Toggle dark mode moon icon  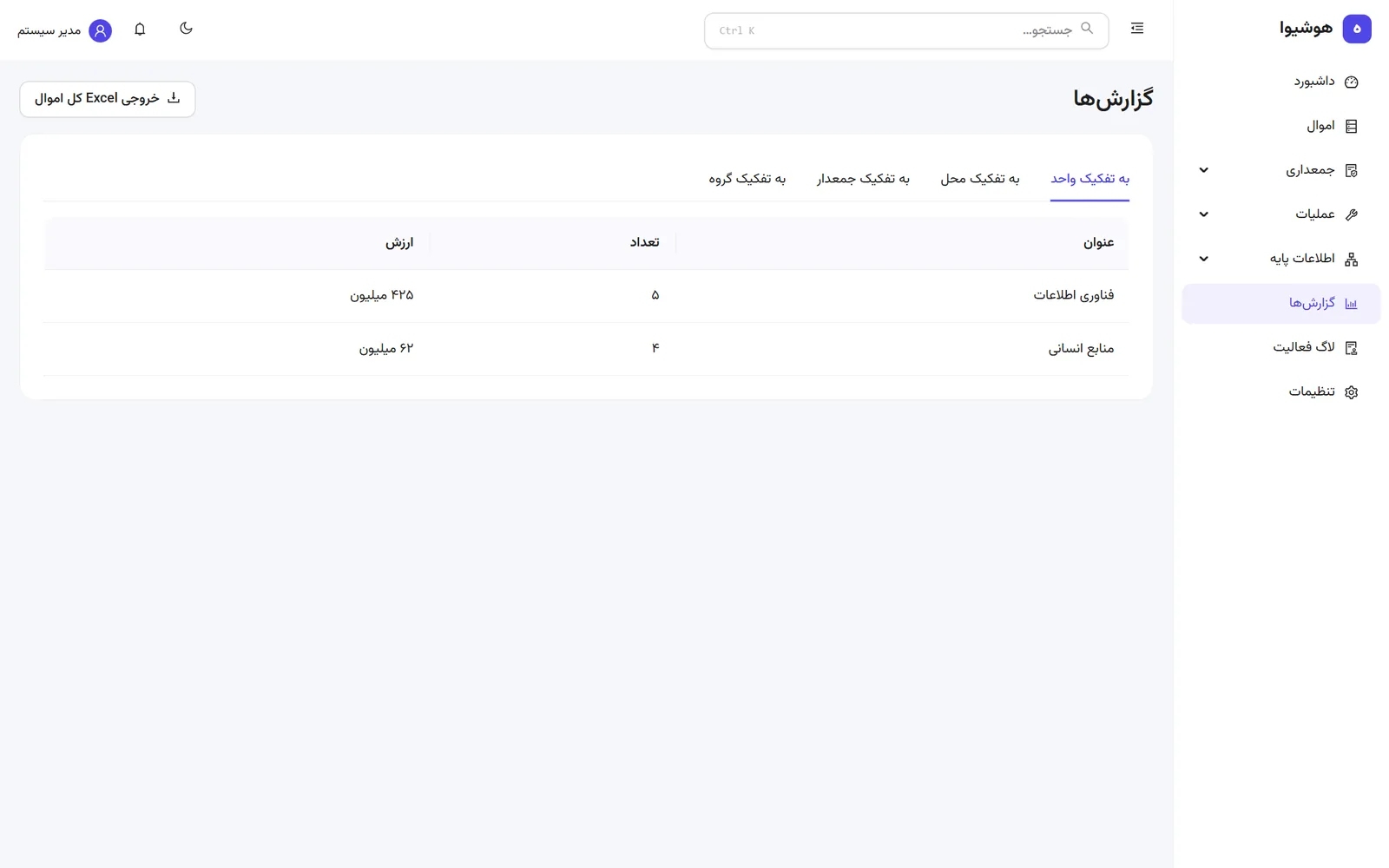[x=186, y=29]
